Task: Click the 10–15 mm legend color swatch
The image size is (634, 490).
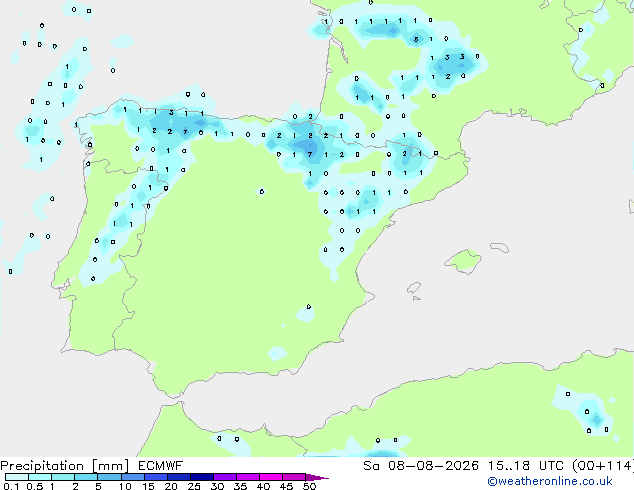Action: point(132,477)
